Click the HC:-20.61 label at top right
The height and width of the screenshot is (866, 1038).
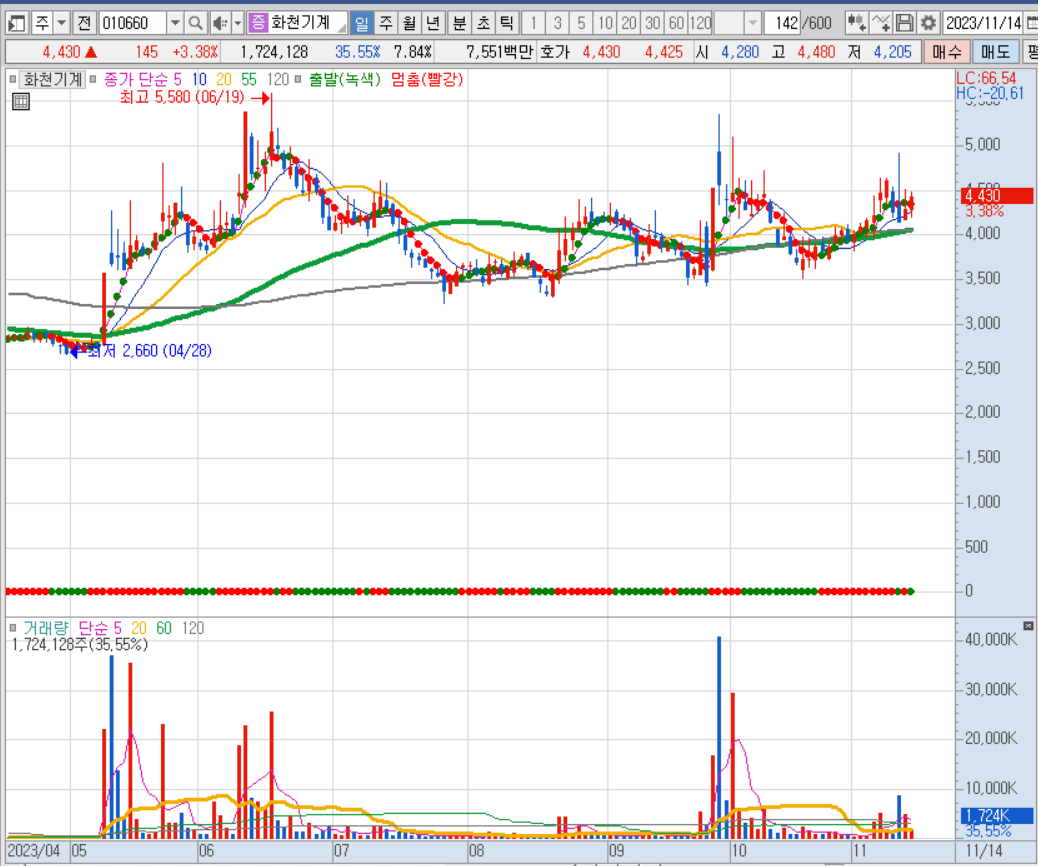point(990,93)
